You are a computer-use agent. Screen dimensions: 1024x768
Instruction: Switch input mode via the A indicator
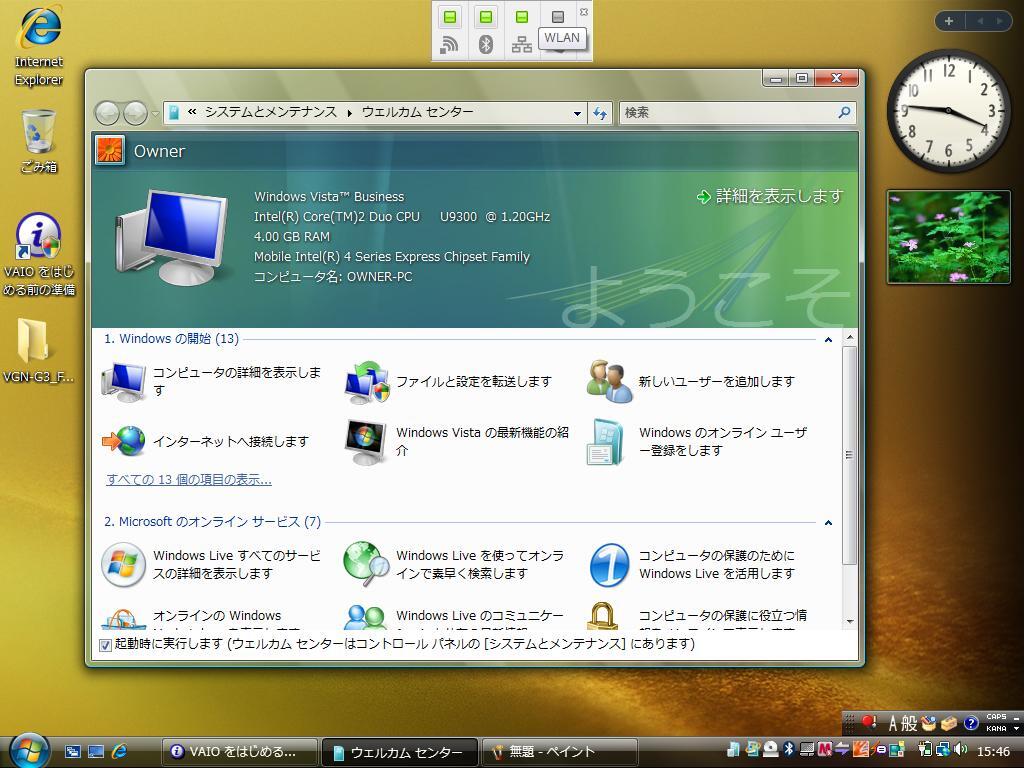click(893, 723)
